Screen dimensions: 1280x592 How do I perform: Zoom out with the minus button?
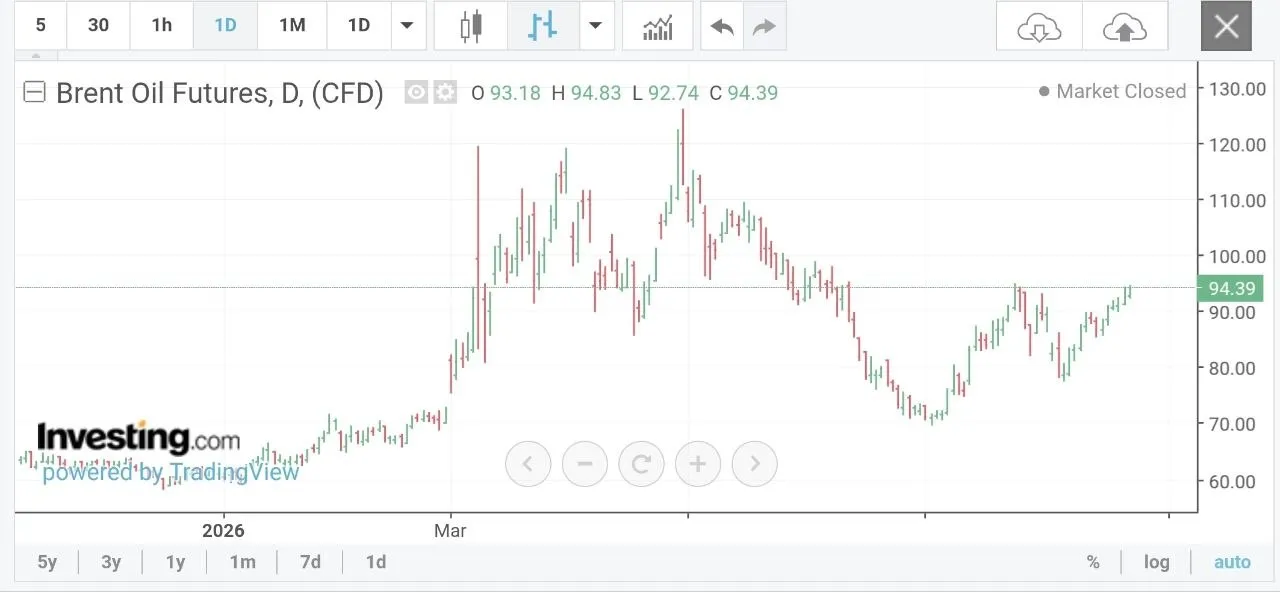click(585, 464)
